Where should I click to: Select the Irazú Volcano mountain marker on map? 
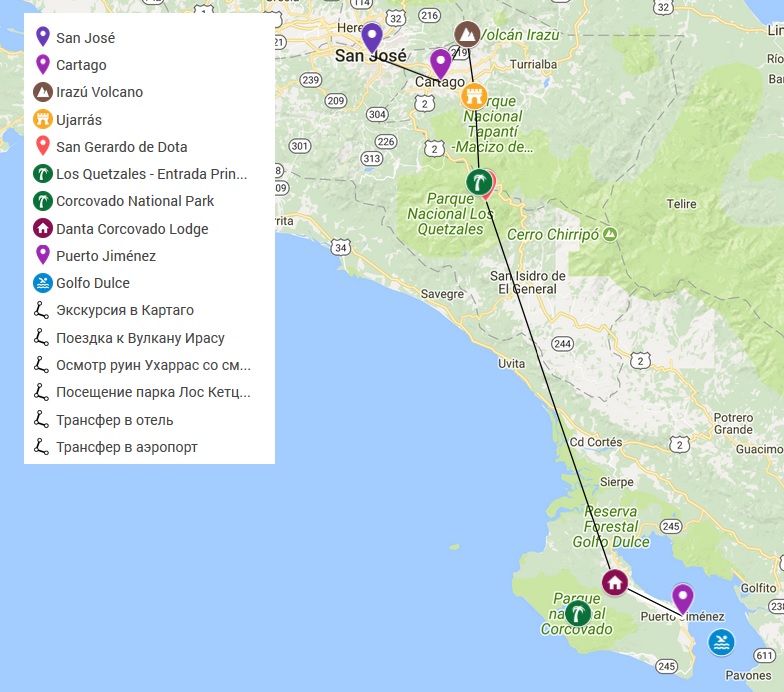[x=467, y=34]
